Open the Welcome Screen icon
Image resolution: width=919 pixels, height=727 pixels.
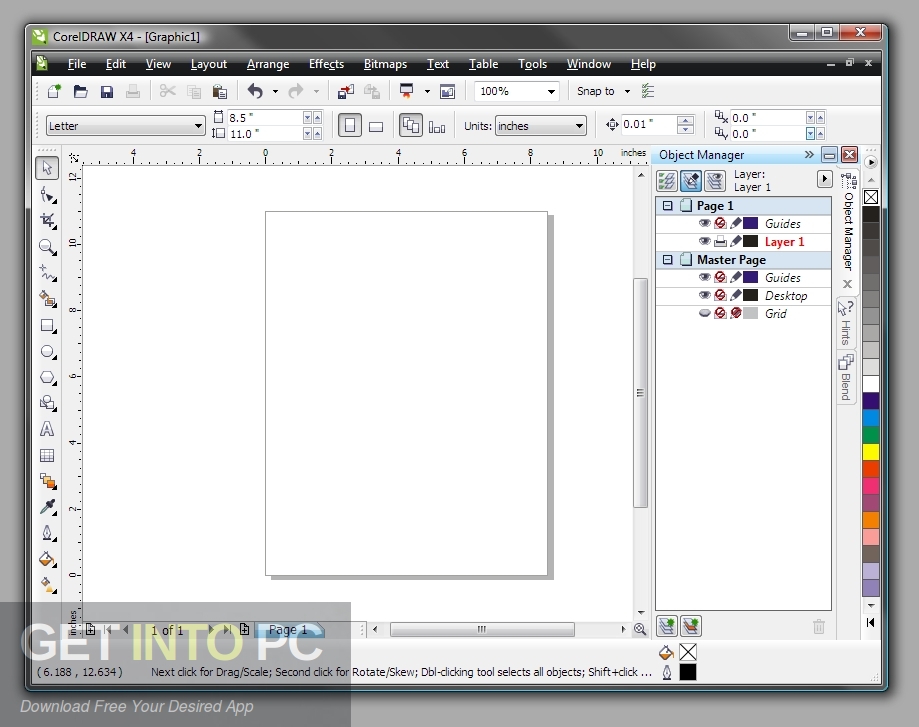click(447, 91)
